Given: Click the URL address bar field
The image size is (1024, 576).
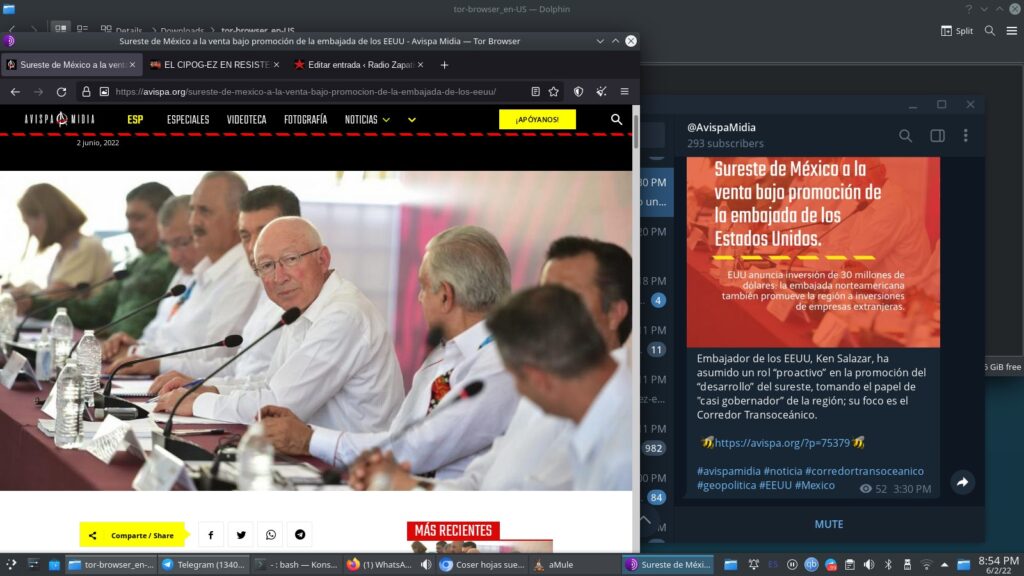Looking at the screenshot, I should coord(310,91).
